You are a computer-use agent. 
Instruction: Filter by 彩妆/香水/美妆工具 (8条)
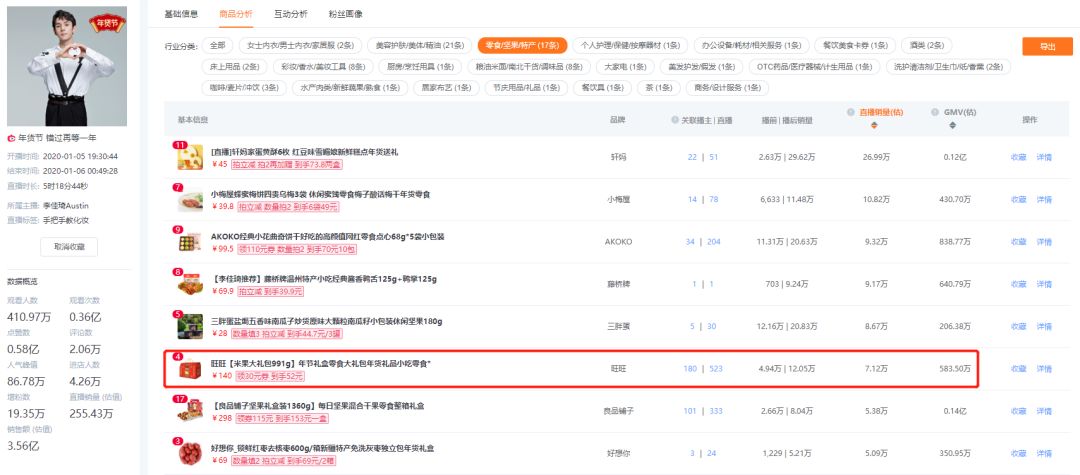(x=322, y=67)
